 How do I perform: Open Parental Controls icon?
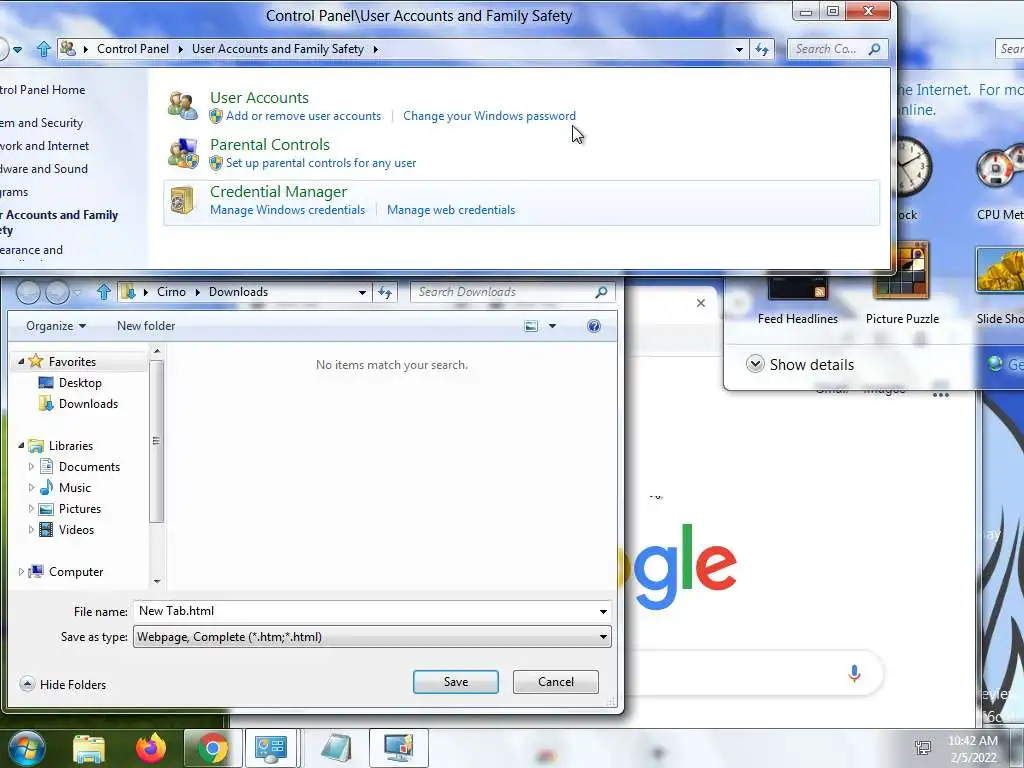tap(183, 153)
